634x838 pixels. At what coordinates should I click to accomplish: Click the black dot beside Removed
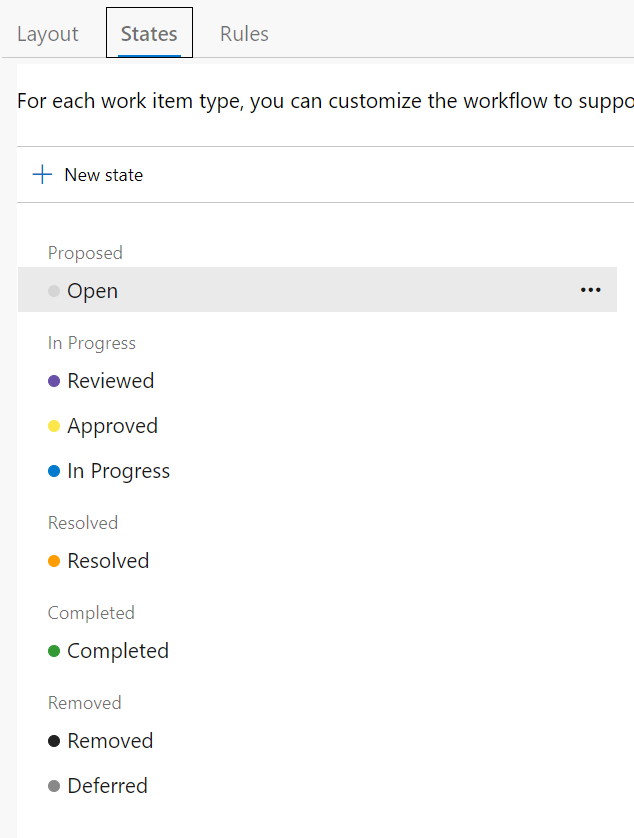pyautogui.click(x=53, y=741)
